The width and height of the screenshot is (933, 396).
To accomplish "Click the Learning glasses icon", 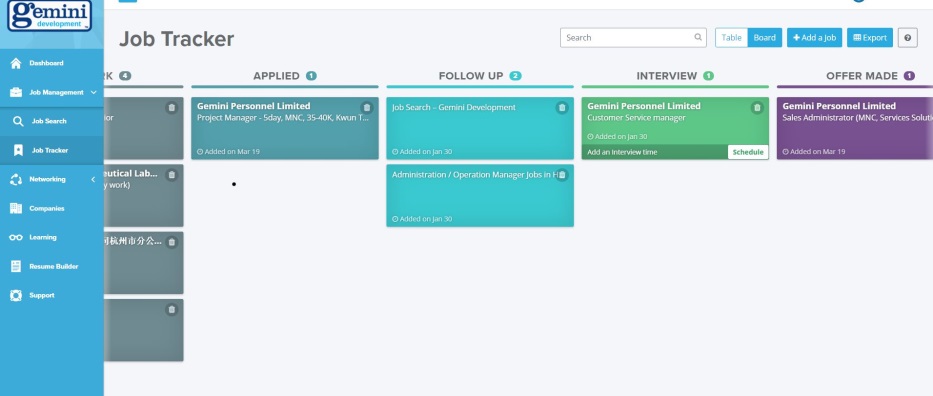I will [x=16, y=237].
